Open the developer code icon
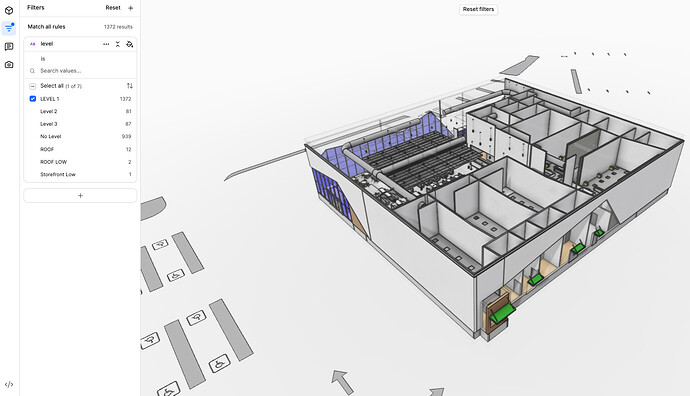The image size is (690, 396). point(9,384)
